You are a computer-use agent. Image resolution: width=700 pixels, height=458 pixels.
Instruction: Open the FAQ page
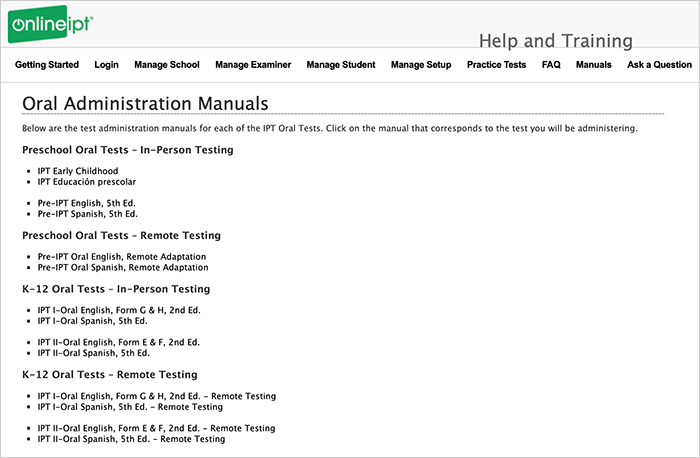(551, 65)
